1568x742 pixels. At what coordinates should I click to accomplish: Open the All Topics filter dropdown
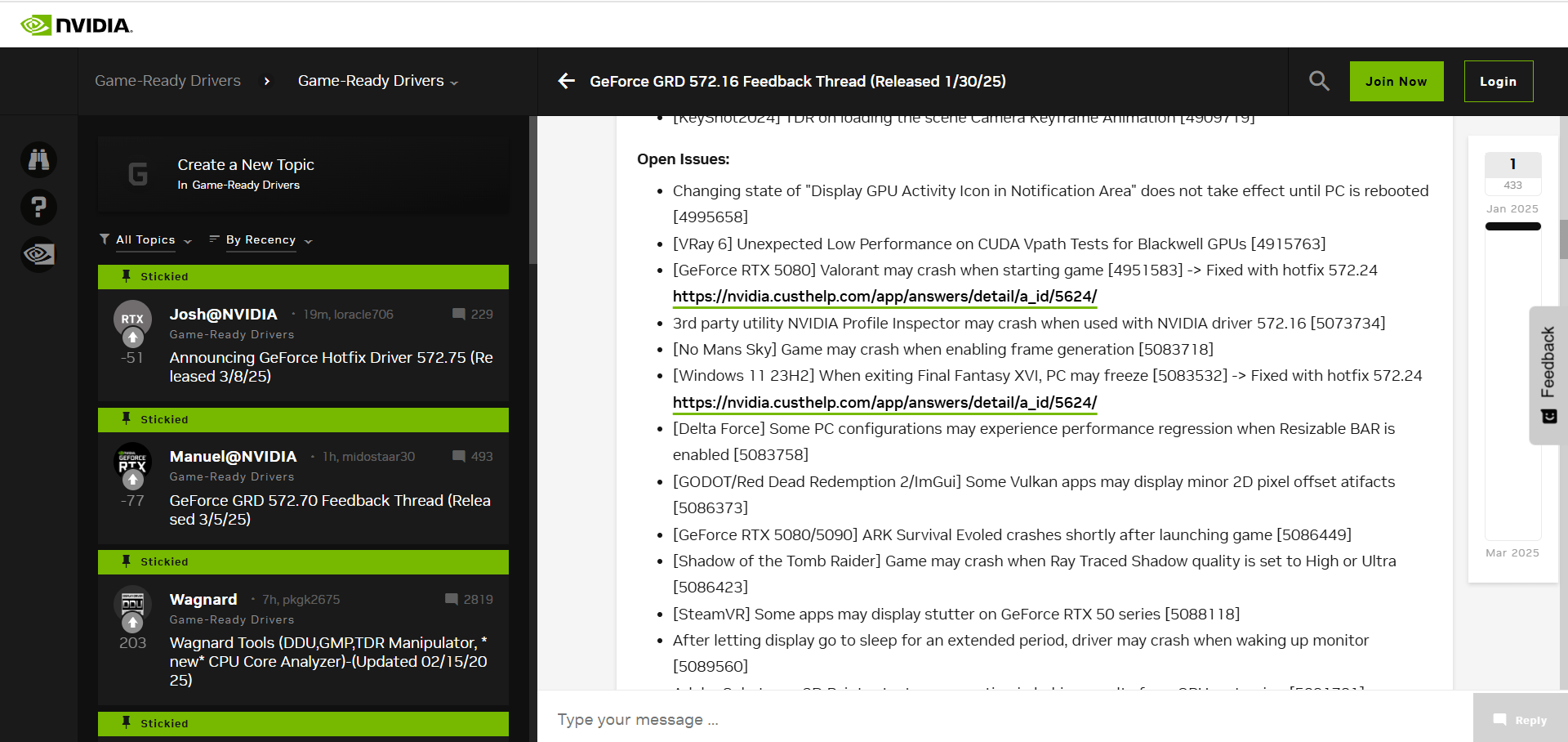[145, 239]
